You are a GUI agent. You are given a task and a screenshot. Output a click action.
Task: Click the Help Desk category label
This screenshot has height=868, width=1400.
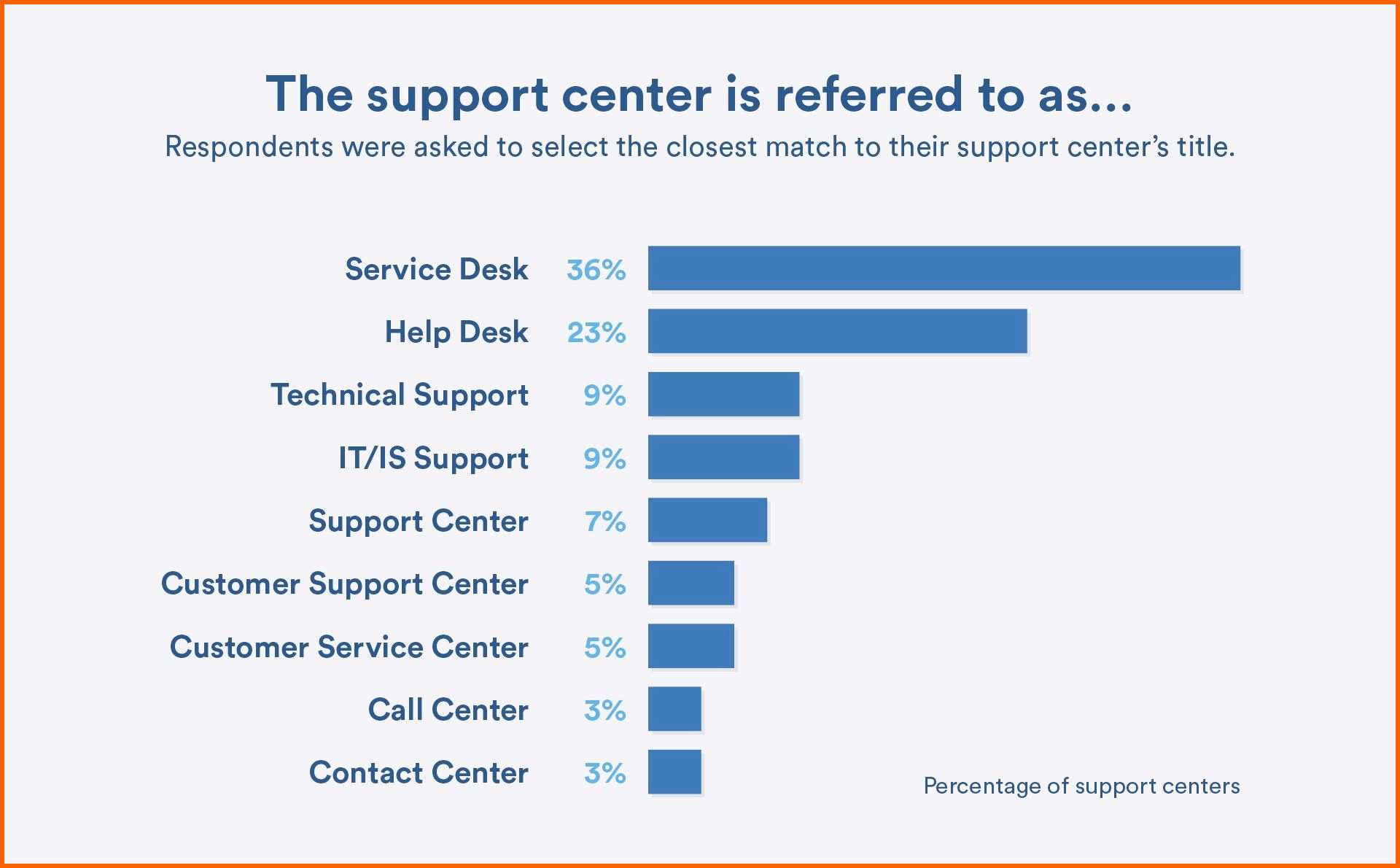pyautogui.click(x=456, y=332)
